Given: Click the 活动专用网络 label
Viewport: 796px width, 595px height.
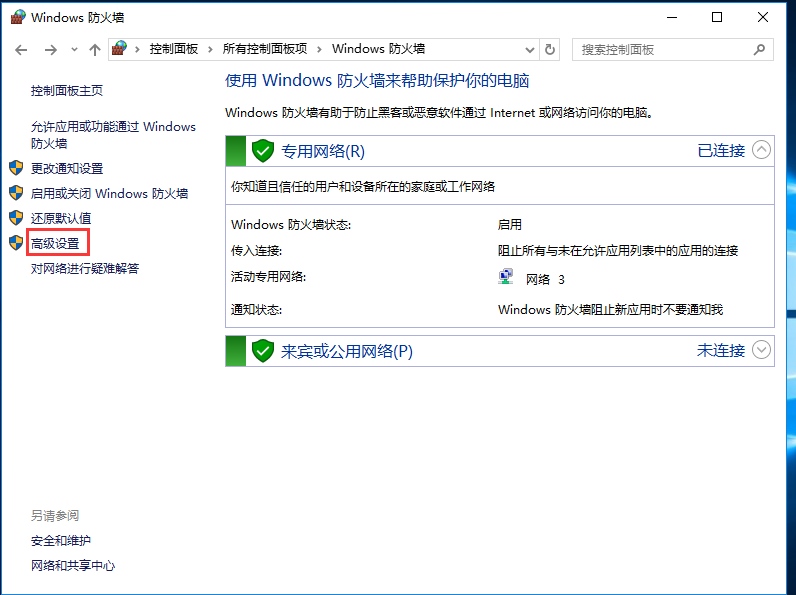Looking at the screenshot, I should click(x=269, y=277).
